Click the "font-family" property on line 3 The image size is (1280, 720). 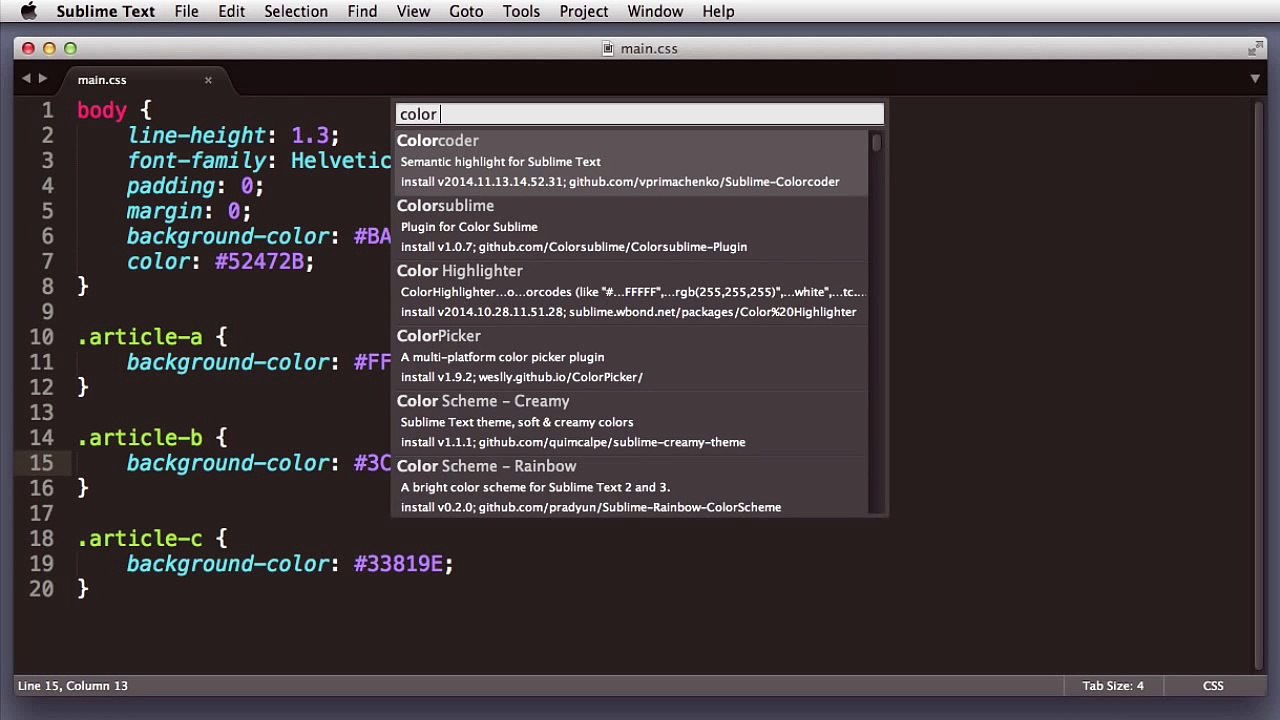click(196, 161)
